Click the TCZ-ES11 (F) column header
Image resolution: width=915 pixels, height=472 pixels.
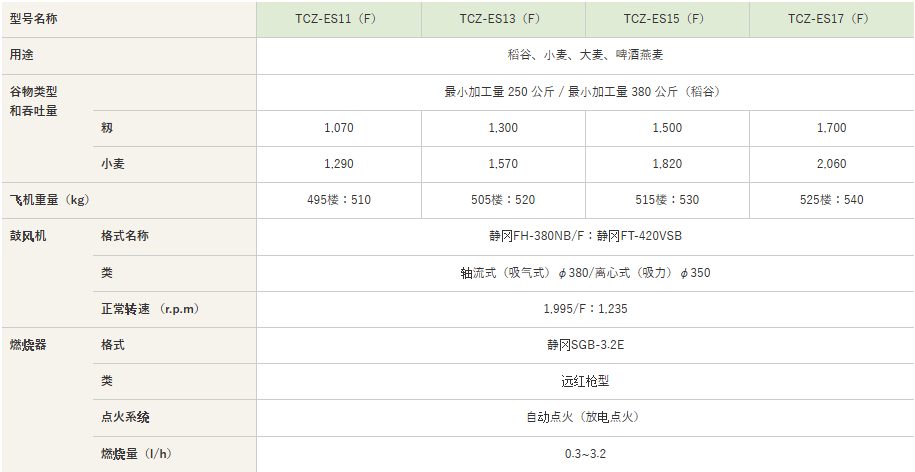click(339, 19)
